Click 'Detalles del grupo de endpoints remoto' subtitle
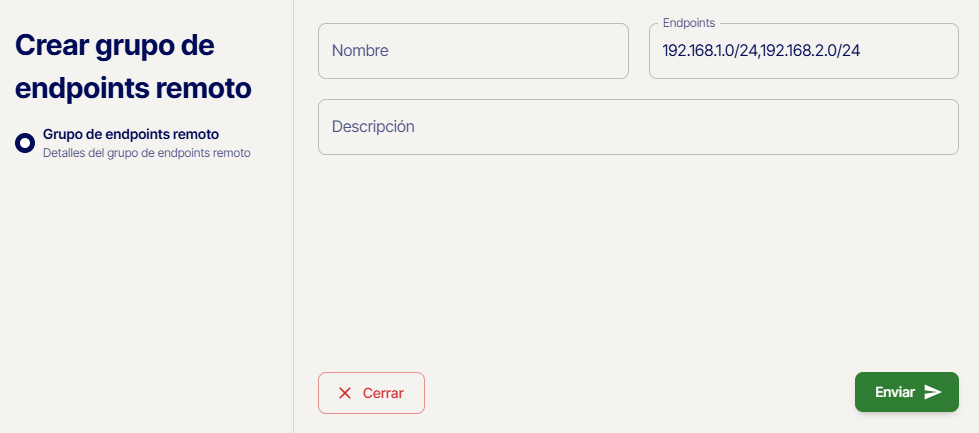The height and width of the screenshot is (433, 979). point(146,154)
